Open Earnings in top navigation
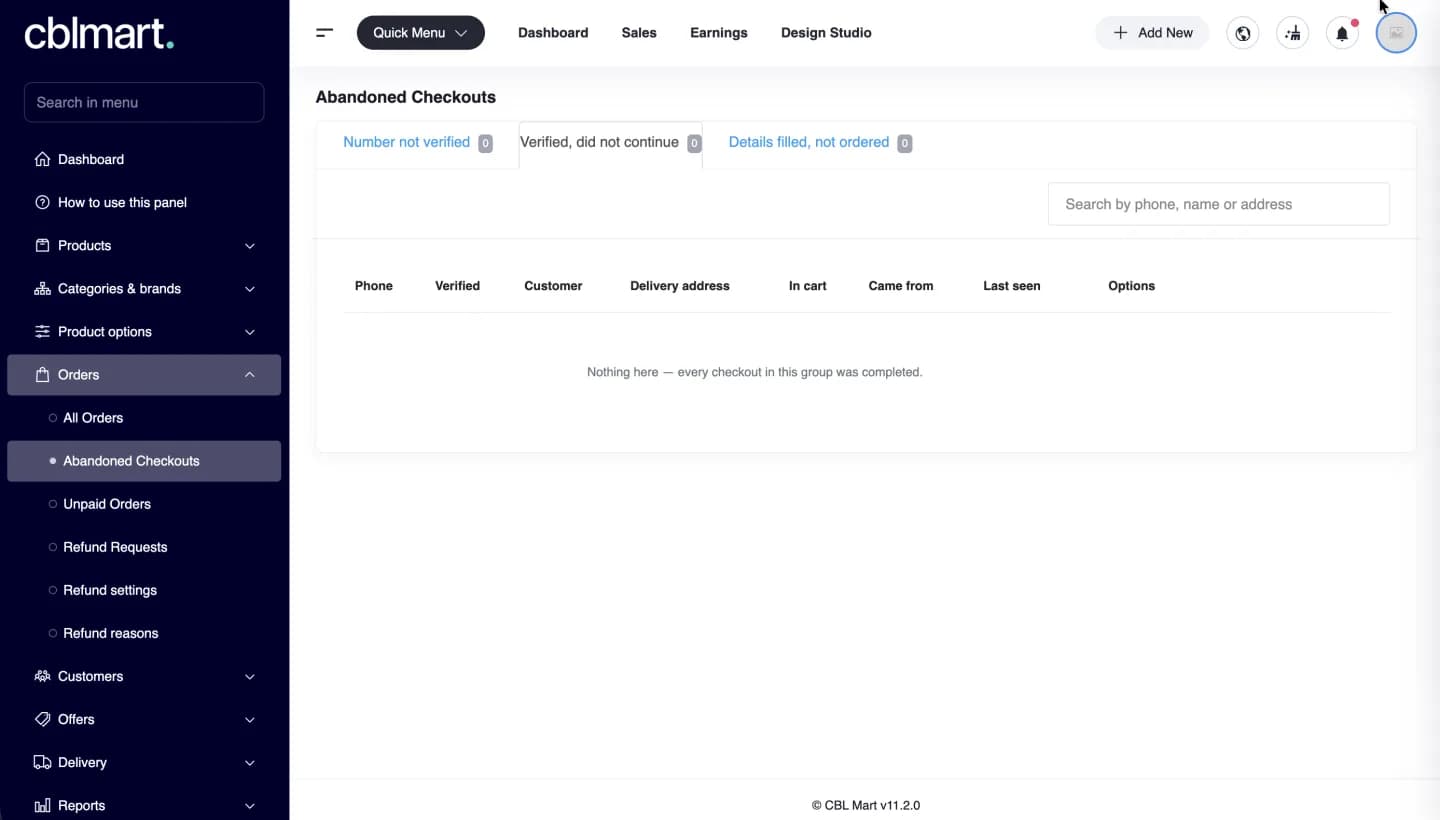1440x820 pixels. click(x=719, y=33)
